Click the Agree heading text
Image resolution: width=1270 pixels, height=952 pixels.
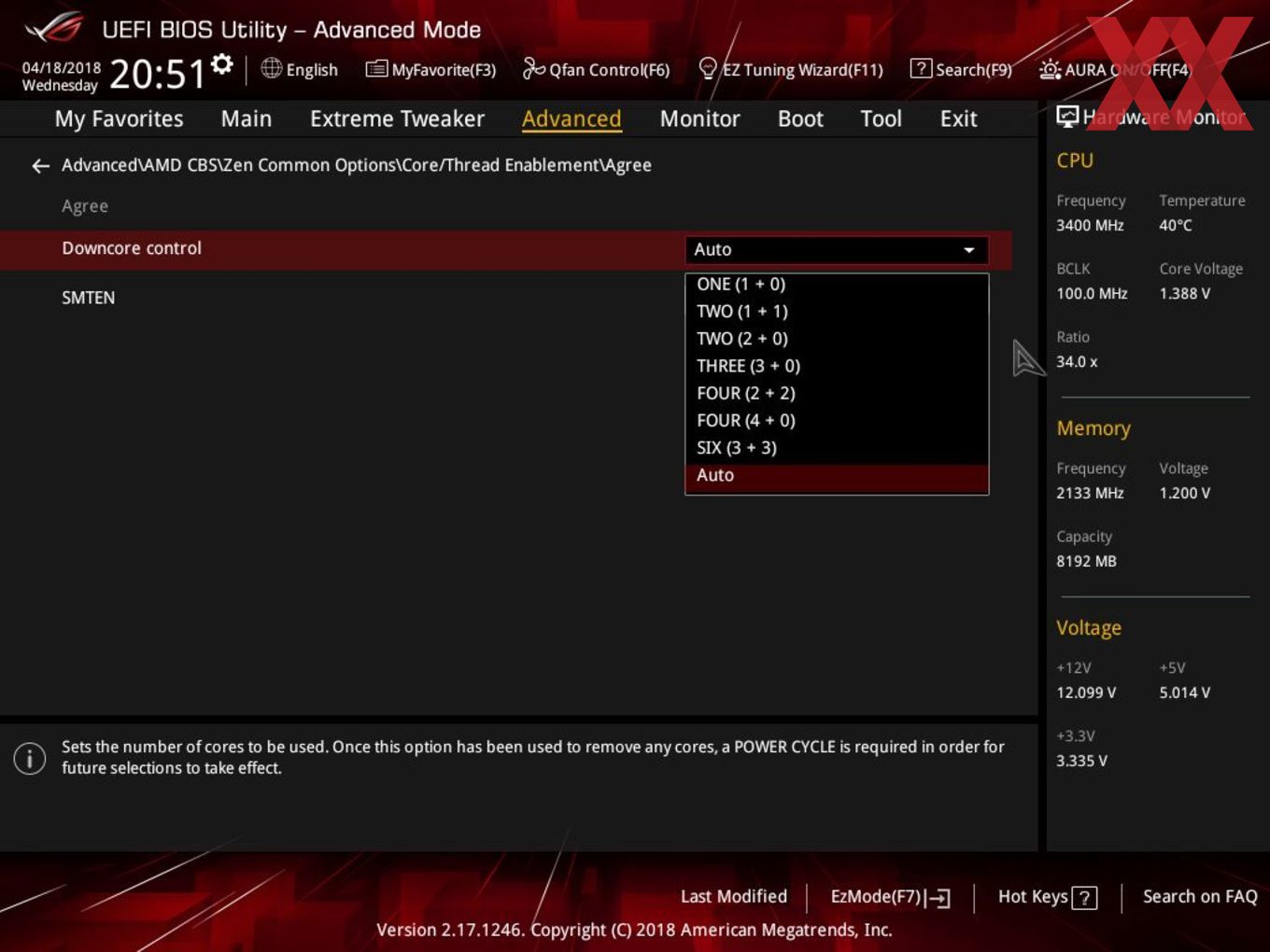(x=85, y=206)
